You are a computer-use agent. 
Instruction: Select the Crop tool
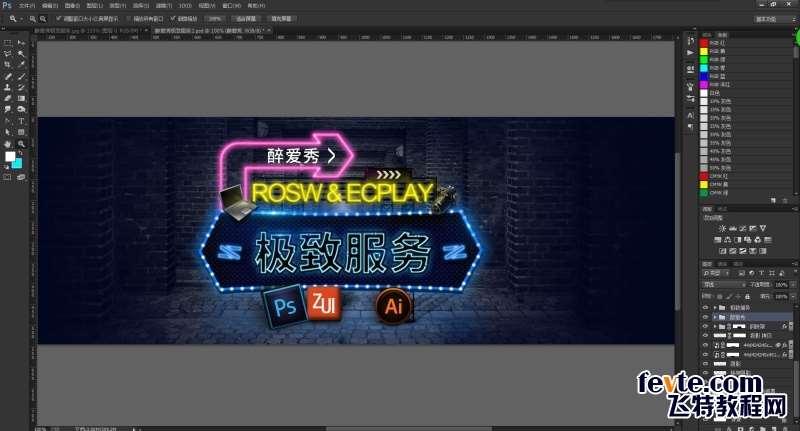8,65
